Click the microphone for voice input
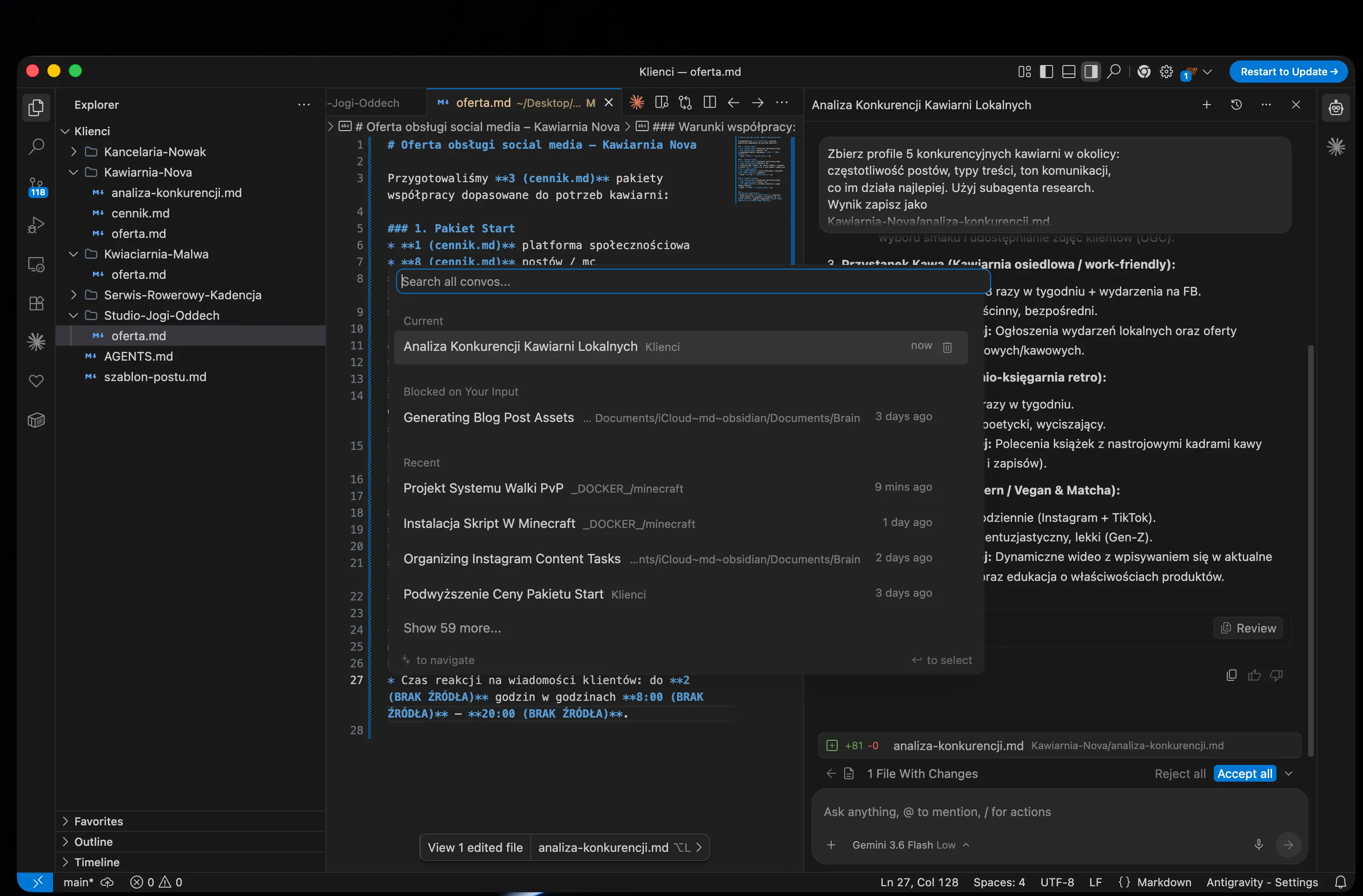 pos(1259,845)
